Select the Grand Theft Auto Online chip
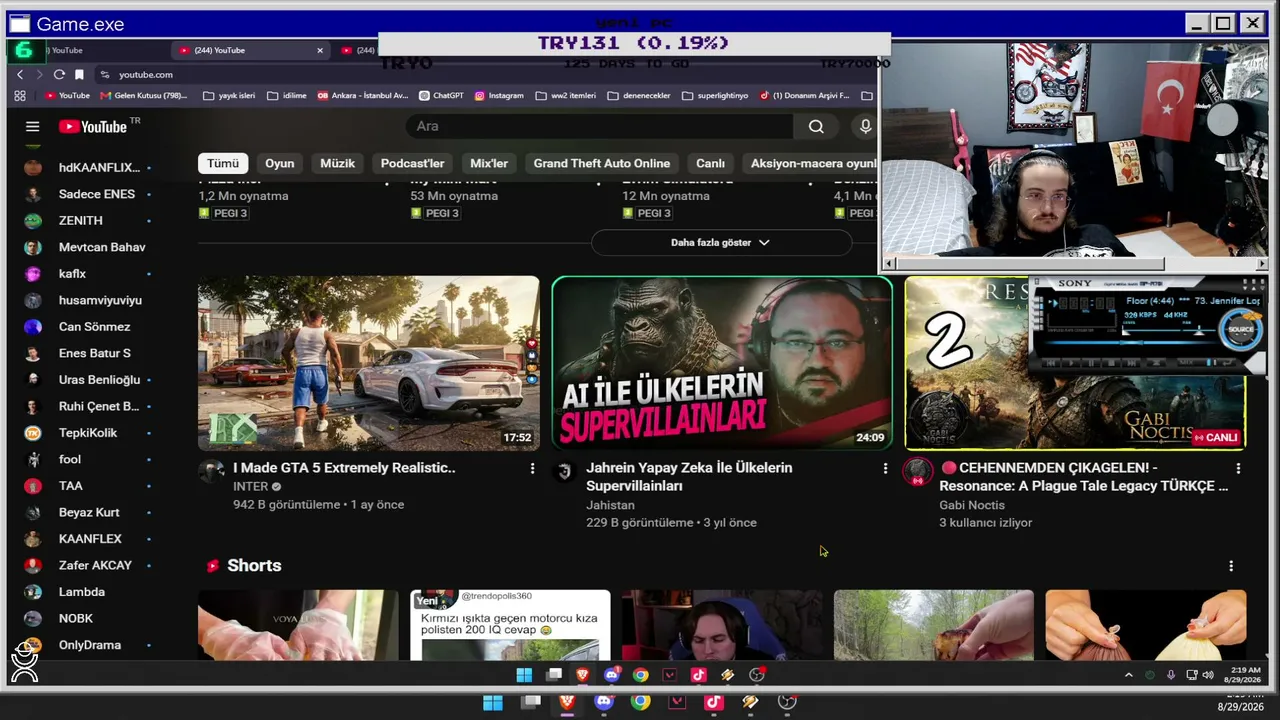 602,163
